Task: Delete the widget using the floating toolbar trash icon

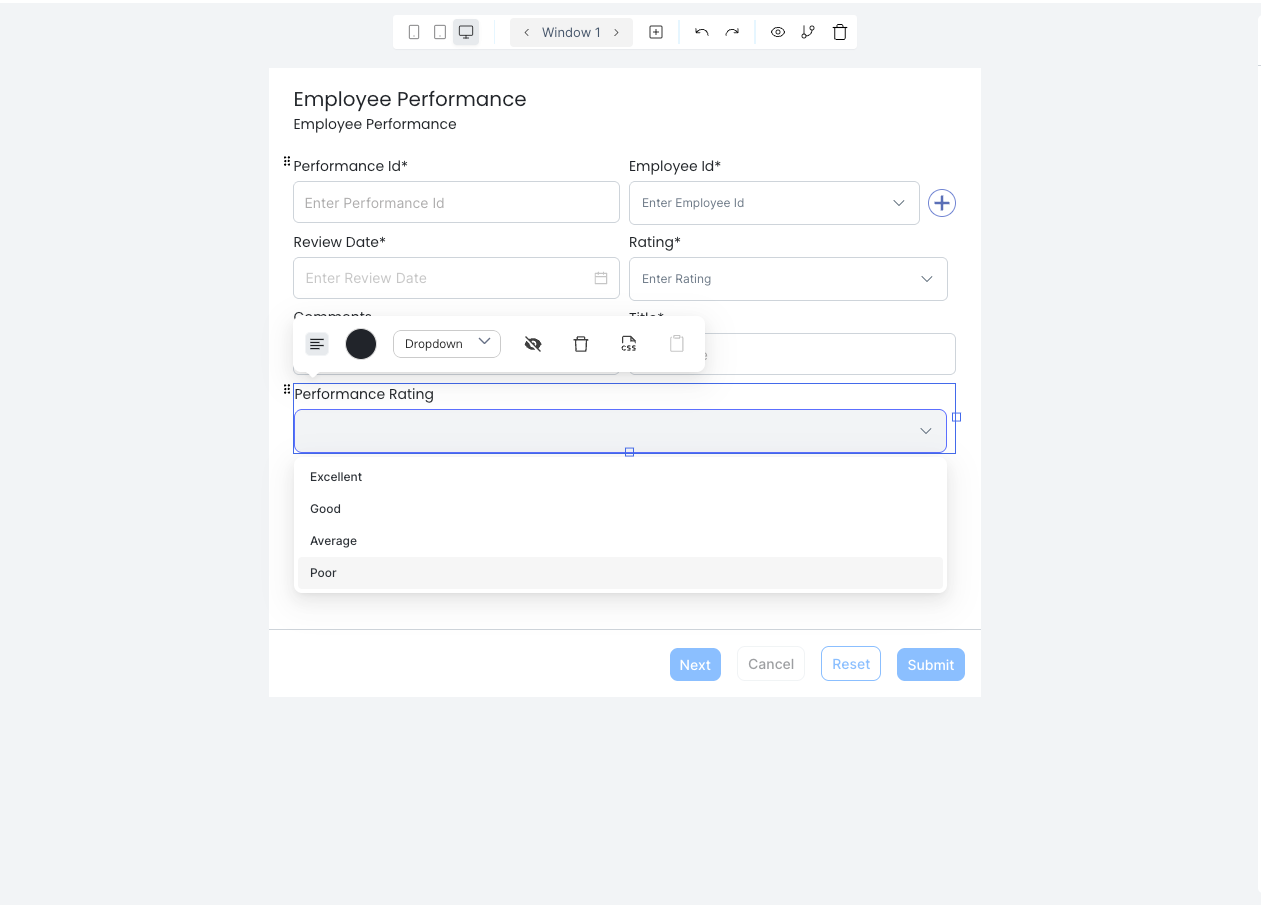Action: click(x=581, y=343)
